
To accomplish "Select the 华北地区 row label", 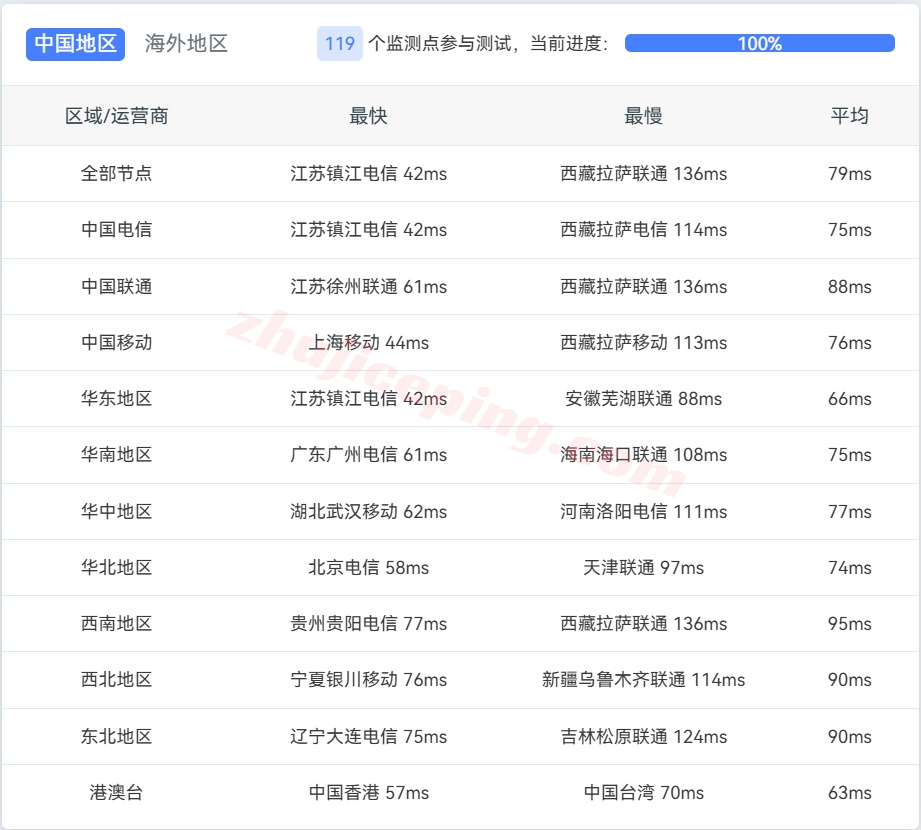I will (116, 568).
